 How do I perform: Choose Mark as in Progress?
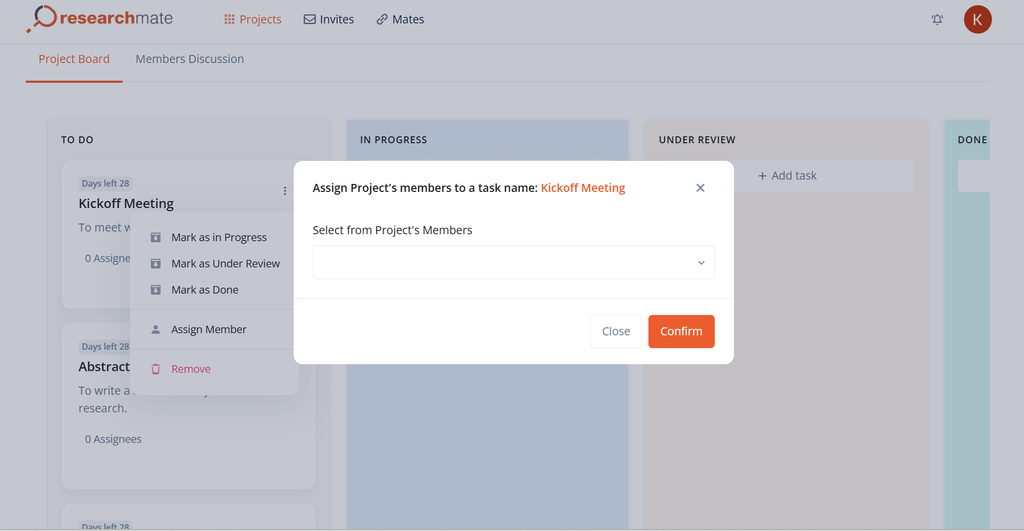point(214,237)
